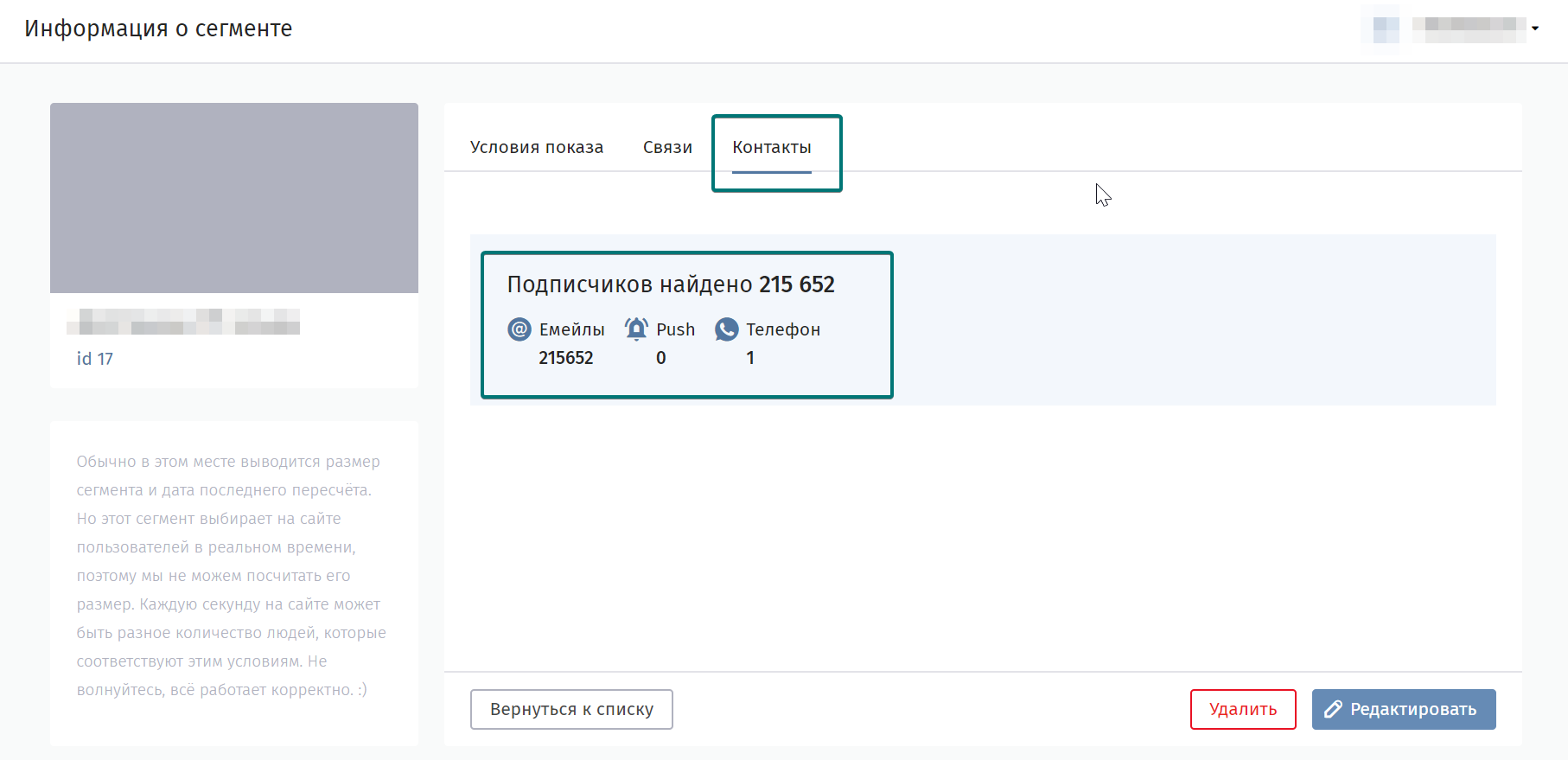This screenshot has height=760, width=1568.
Task: Click the blurred segment name under the image
Action: (x=183, y=322)
